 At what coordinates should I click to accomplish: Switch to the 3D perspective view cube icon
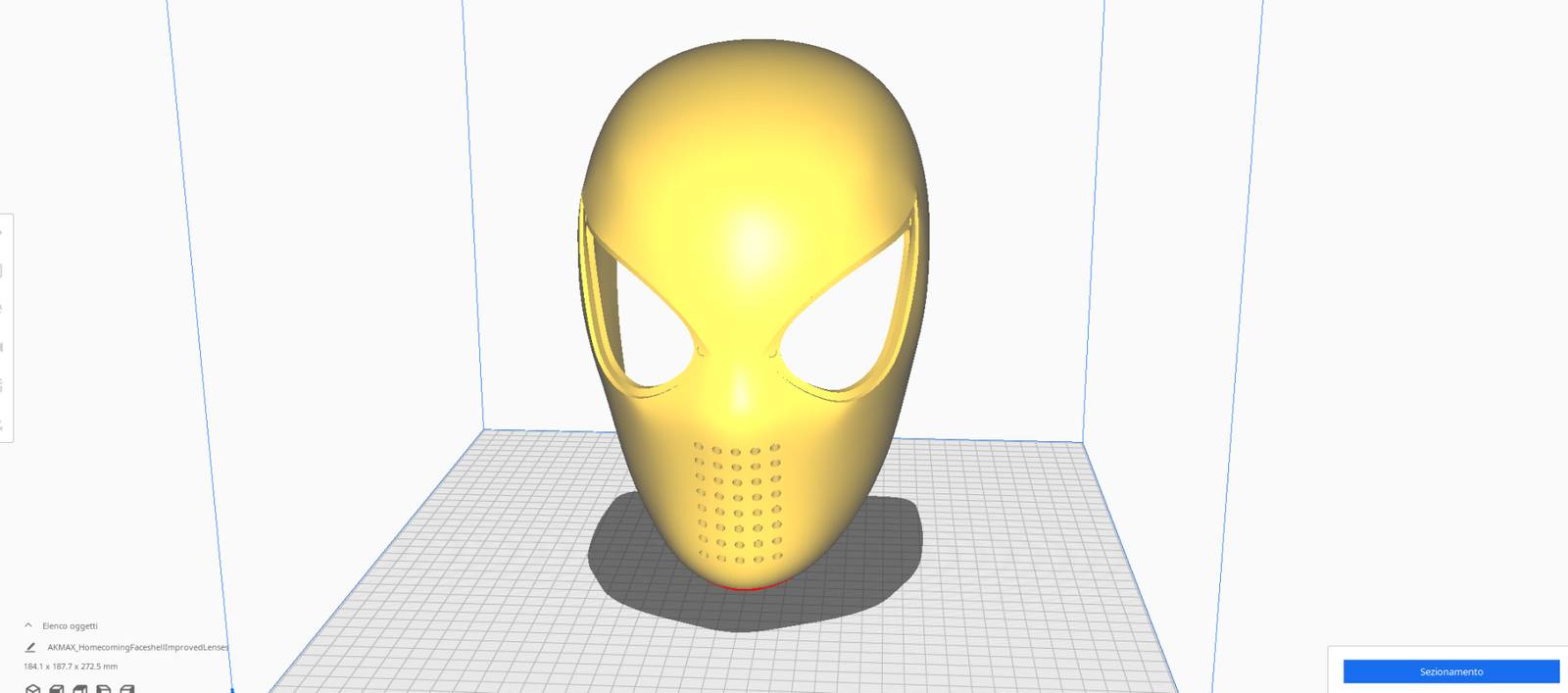[32, 688]
